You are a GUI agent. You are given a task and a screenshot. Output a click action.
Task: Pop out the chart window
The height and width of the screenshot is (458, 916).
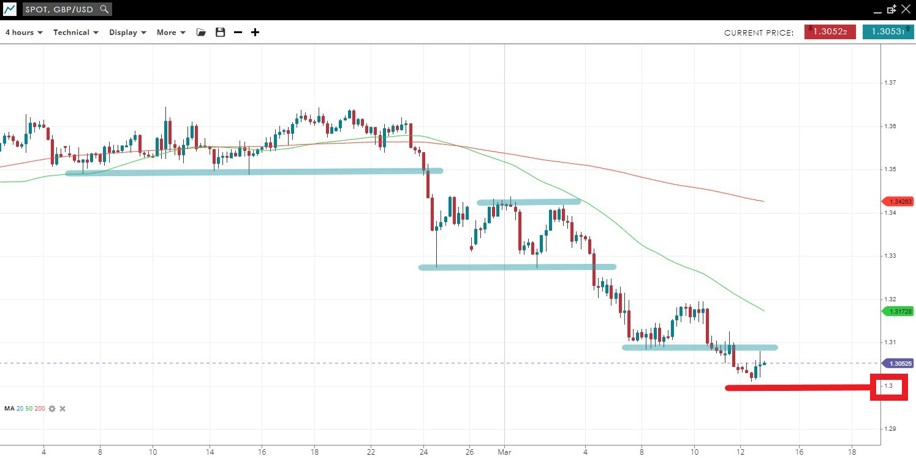point(889,9)
